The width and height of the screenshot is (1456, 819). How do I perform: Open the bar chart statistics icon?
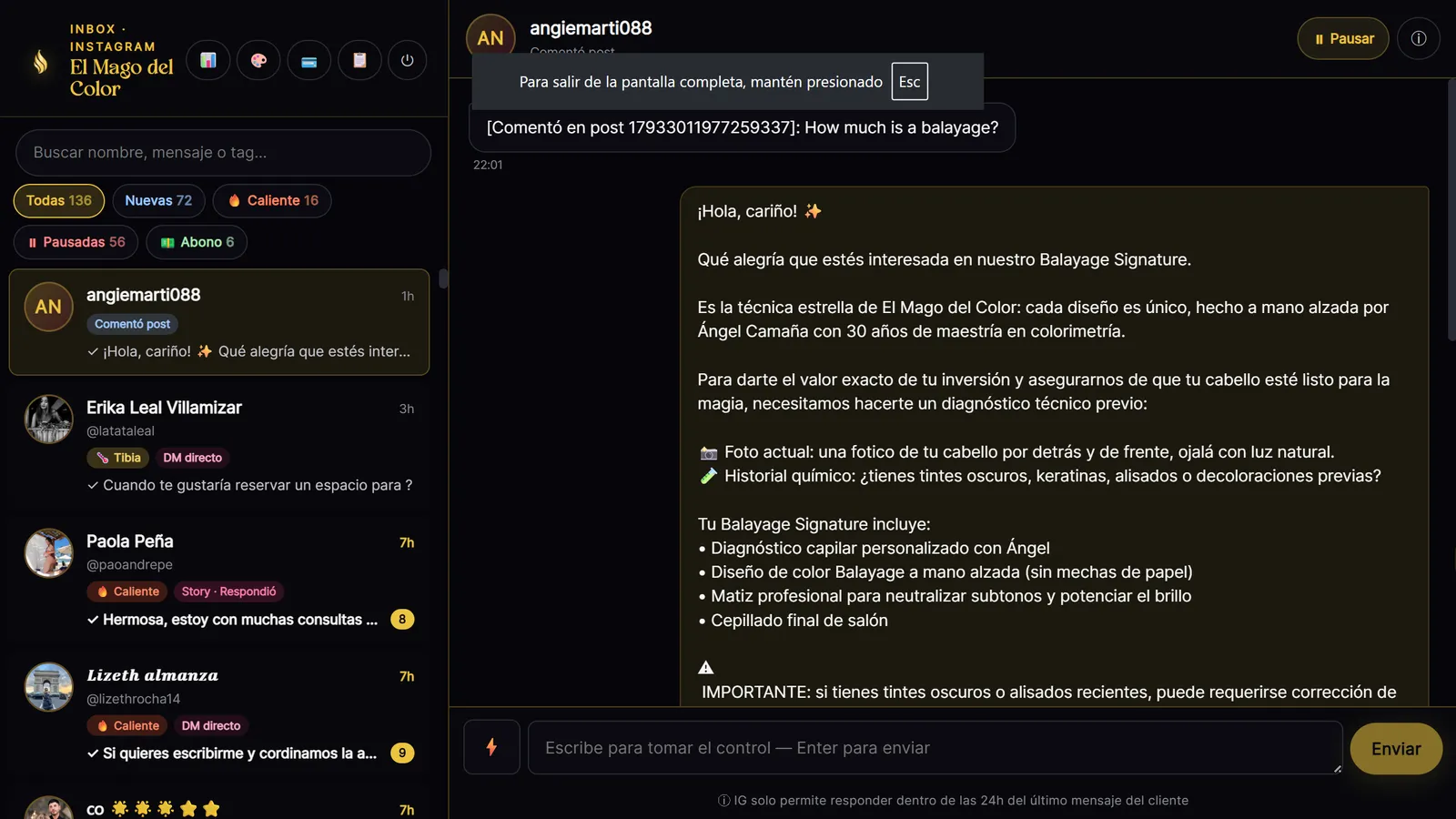208,61
